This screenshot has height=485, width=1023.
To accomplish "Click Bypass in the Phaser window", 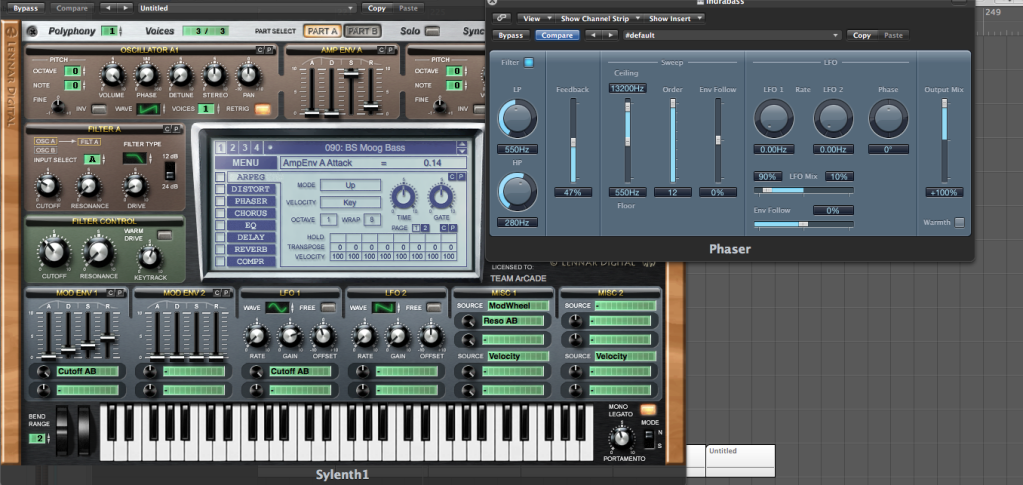I will pyautogui.click(x=511, y=35).
